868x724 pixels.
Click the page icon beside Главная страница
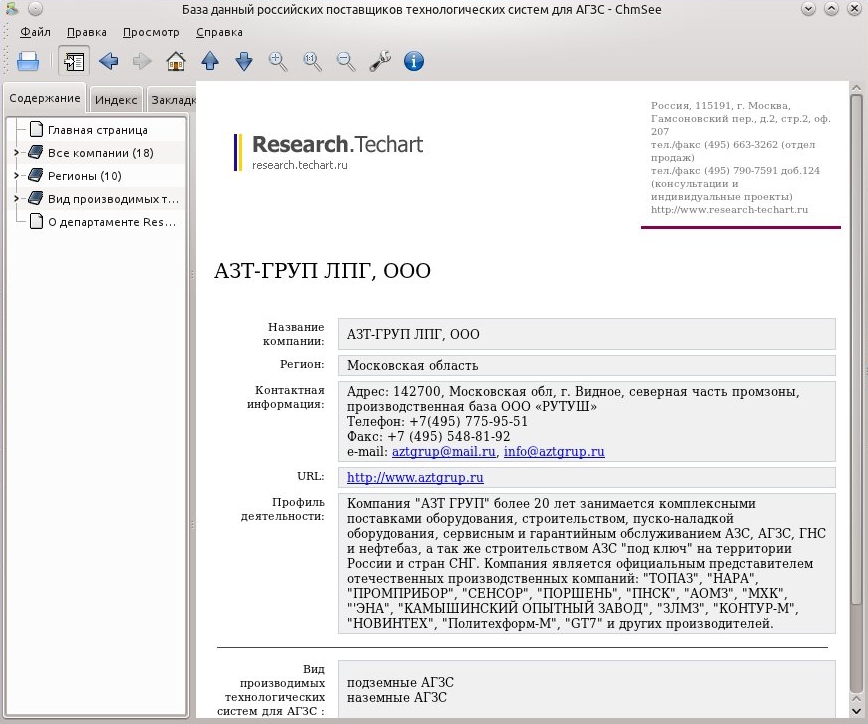click(36, 130)
